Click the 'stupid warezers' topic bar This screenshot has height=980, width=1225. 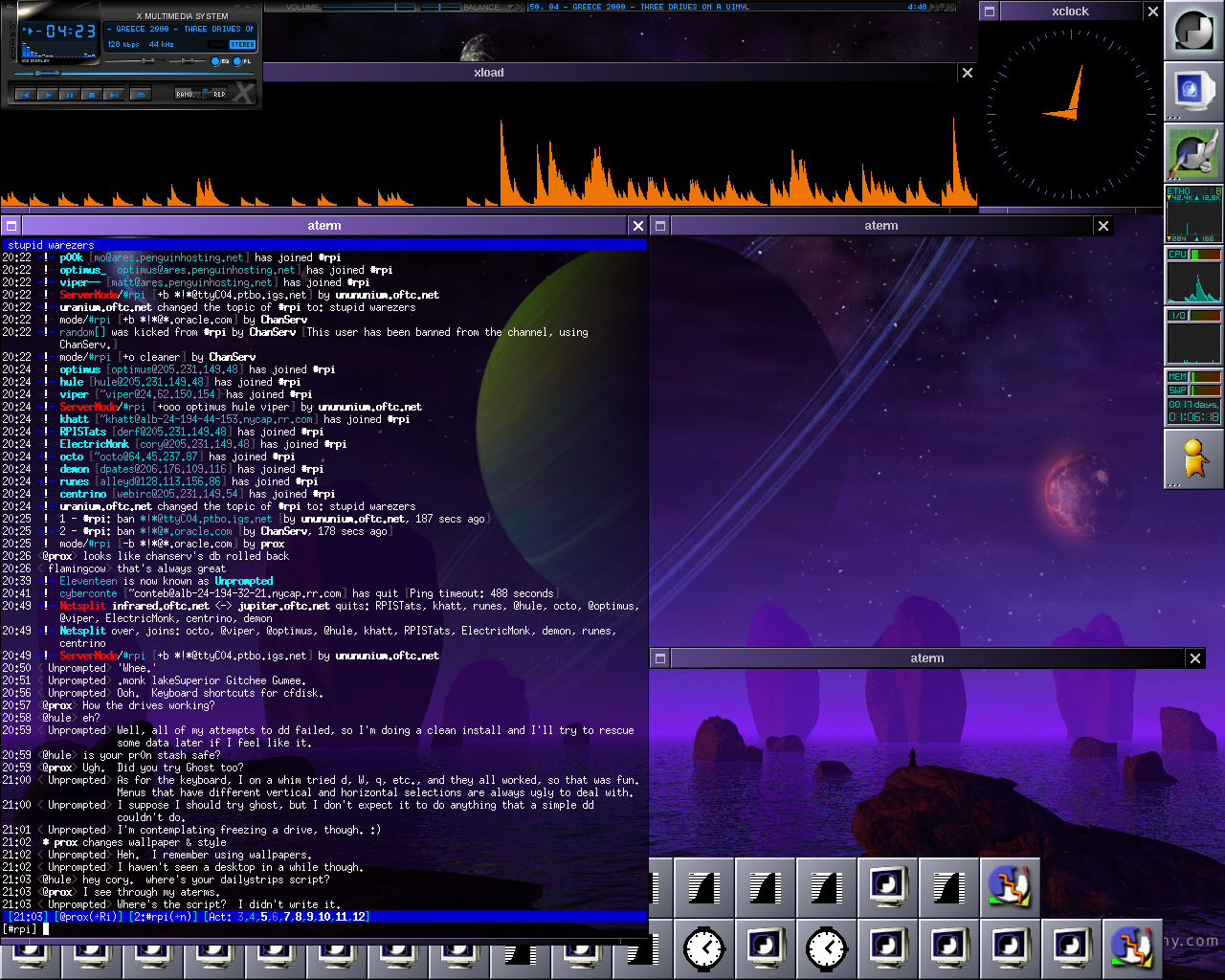[x=323, y=245]
